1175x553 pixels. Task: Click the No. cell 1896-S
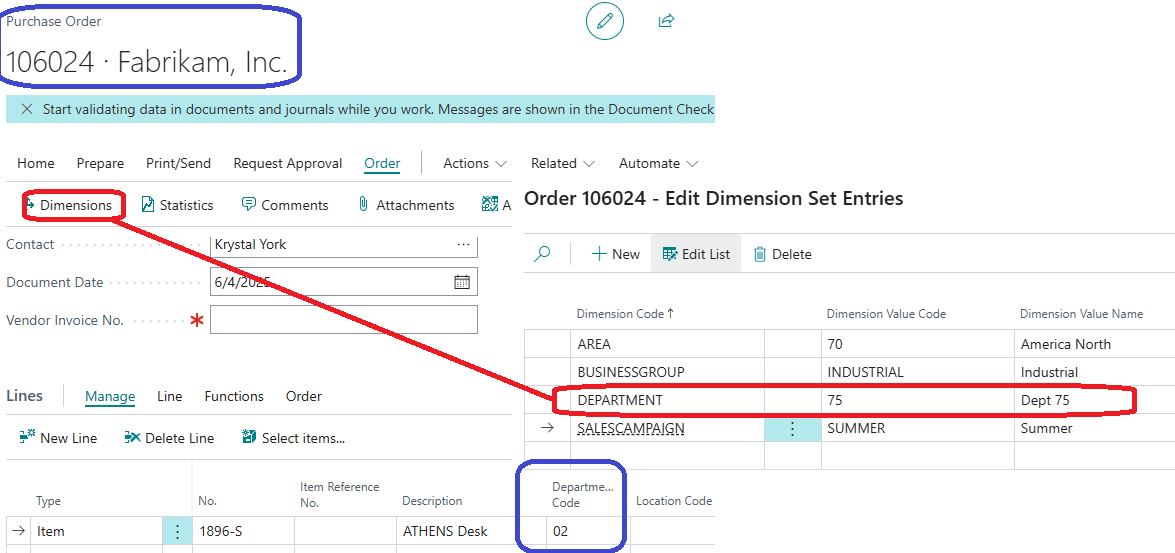[x=243, y=531]
